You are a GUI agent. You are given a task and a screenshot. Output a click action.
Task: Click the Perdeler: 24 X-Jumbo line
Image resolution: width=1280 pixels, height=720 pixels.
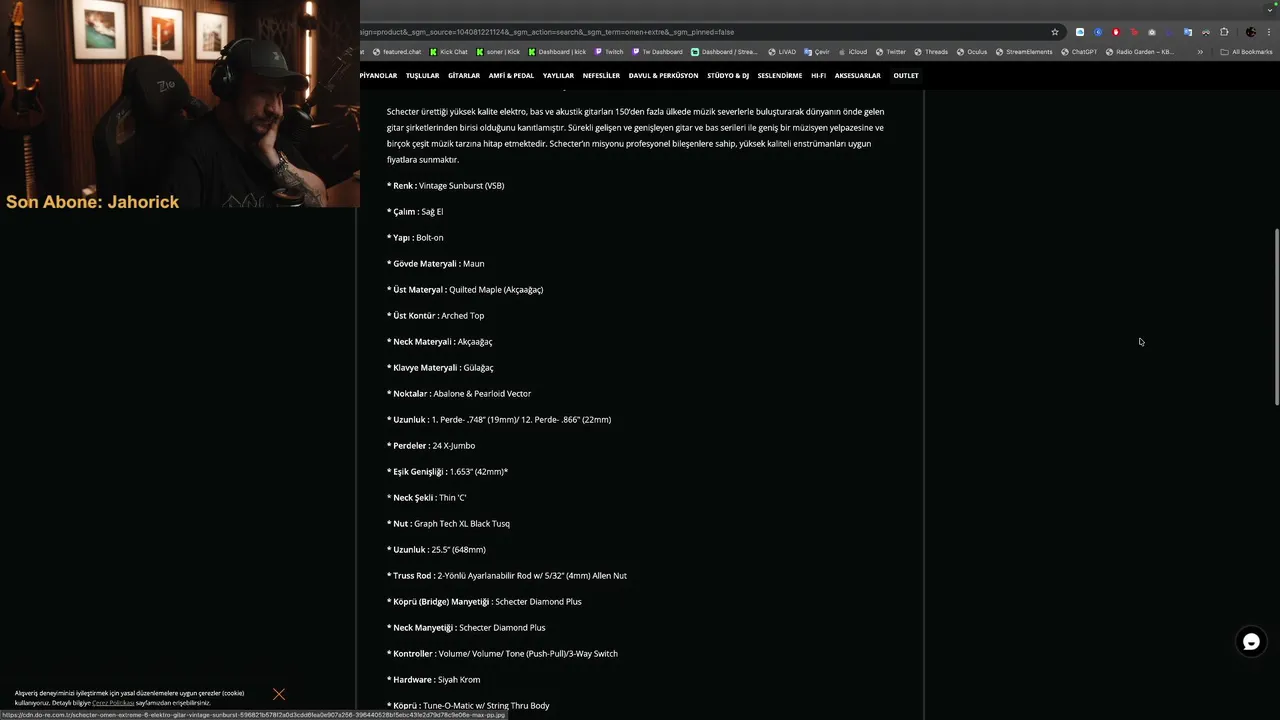pyautogui.click(x=431, y=446)
